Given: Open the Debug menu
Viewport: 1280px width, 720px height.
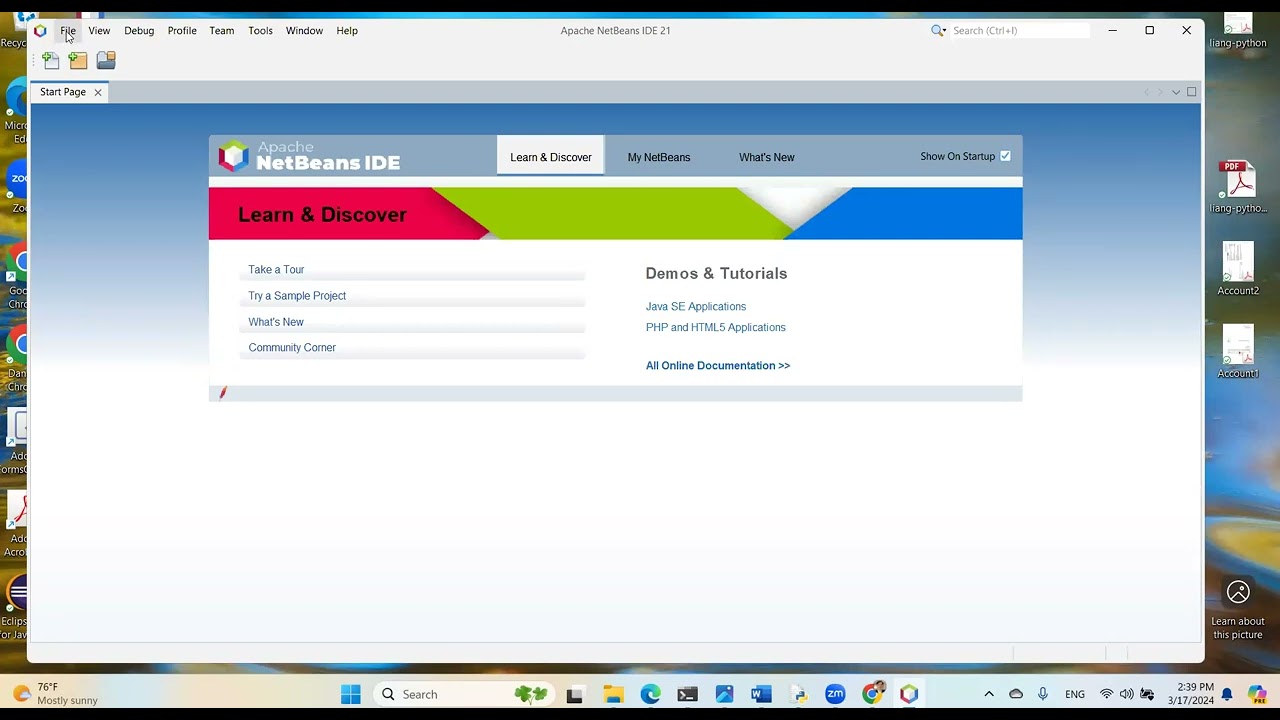Looking at the screenshot, I should tap(139, 31).
